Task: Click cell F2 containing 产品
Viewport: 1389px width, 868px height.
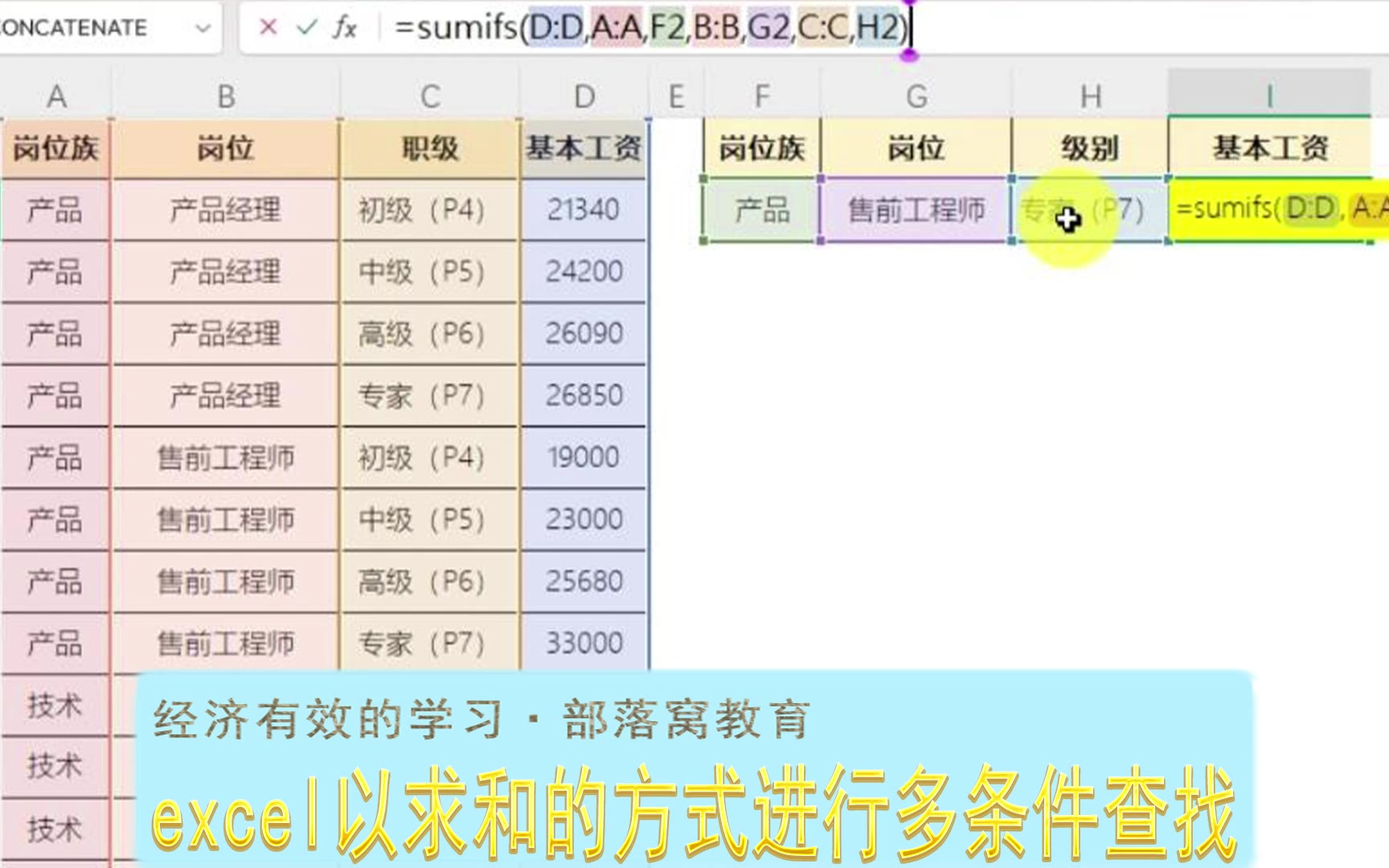Action: coord(762,211)
